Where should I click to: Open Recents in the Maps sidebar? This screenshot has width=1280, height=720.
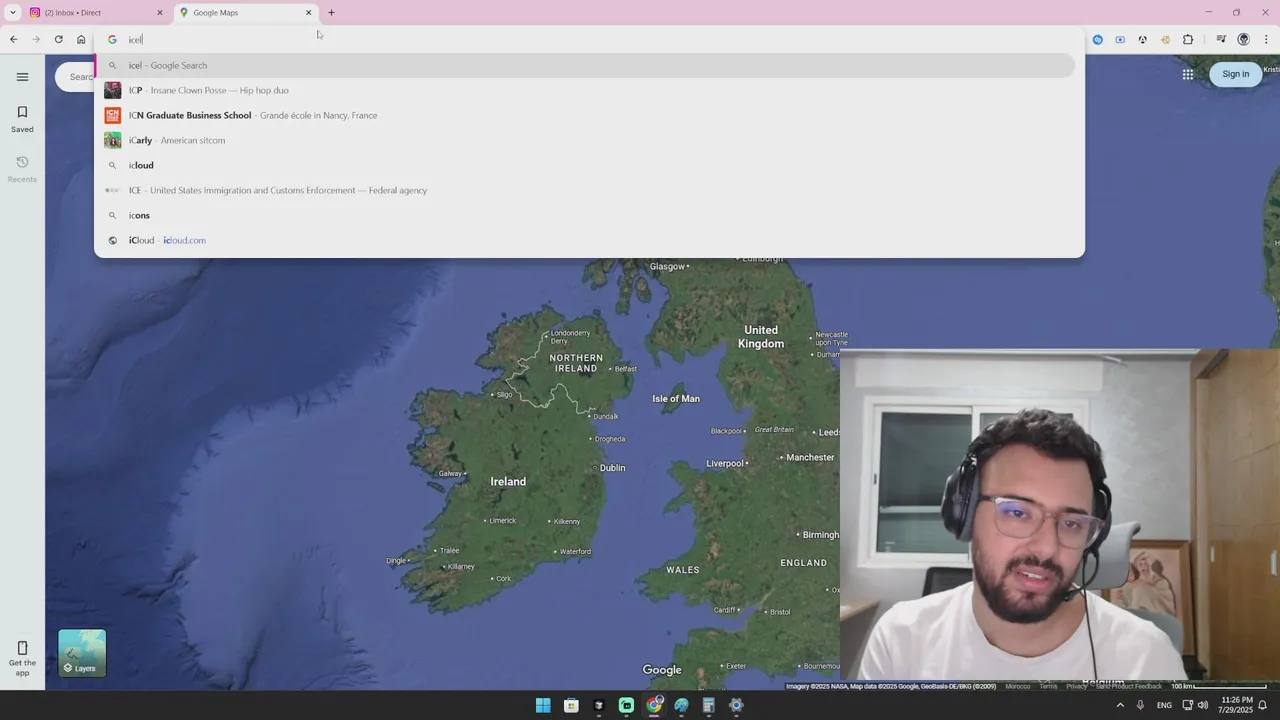[x=22, y=169]
